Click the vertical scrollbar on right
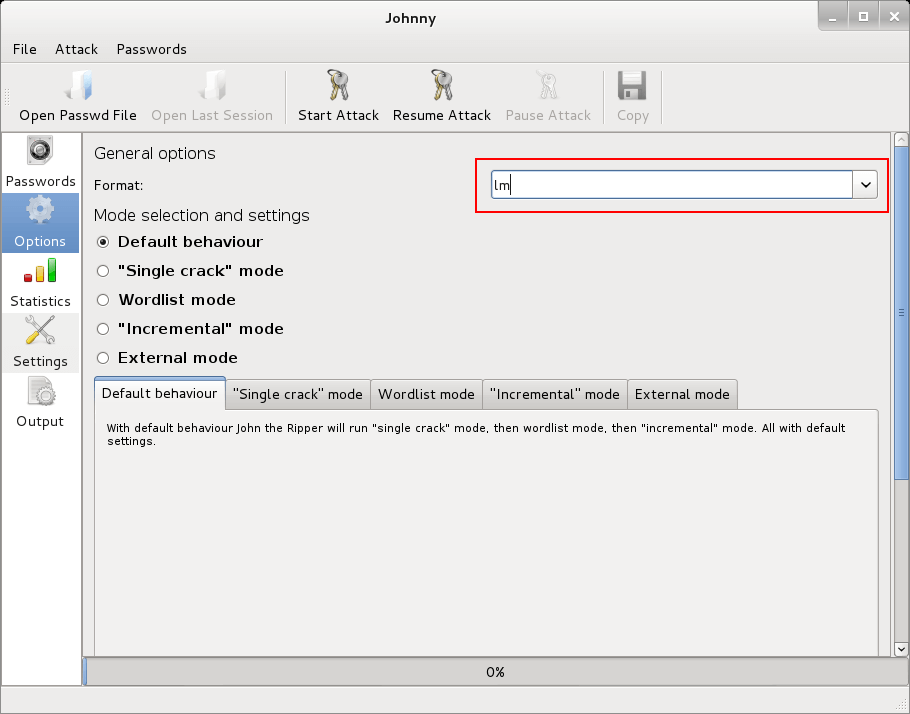Image resolution: width=910 pixels, height=714 pixels. point(900,310)
